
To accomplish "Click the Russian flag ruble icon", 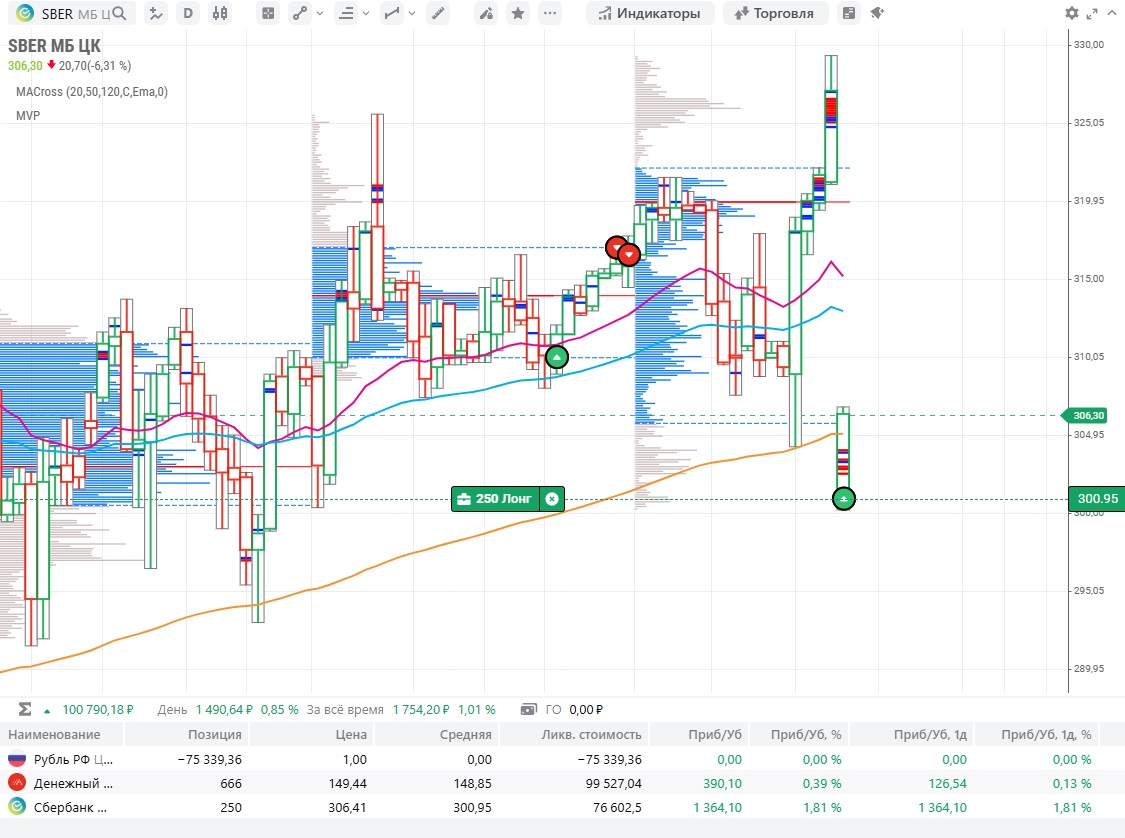I will 17,759.
